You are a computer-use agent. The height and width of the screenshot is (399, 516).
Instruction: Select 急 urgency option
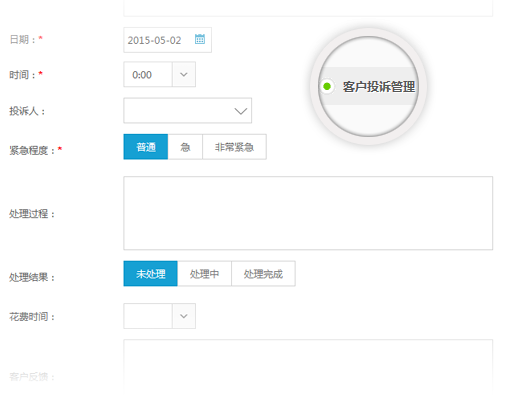pos(185,147)
